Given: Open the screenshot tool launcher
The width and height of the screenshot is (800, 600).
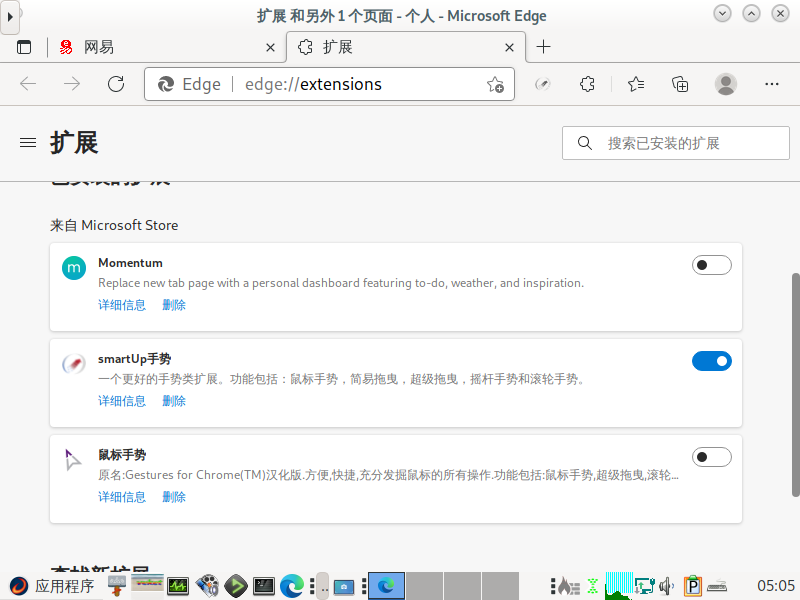Looking at the screenshot, I should (344, 587).
